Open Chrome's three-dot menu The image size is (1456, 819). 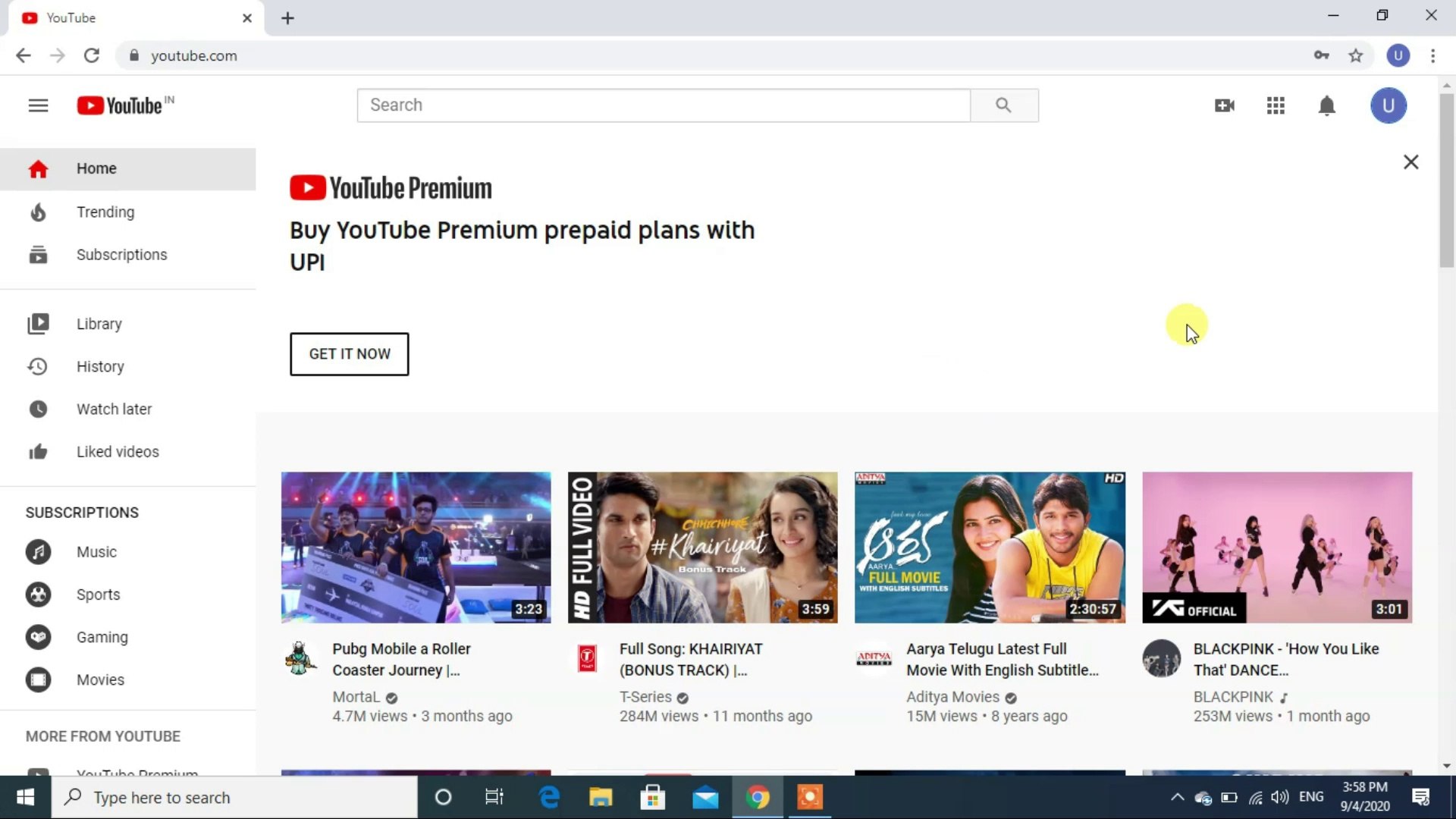point(1433,55)
